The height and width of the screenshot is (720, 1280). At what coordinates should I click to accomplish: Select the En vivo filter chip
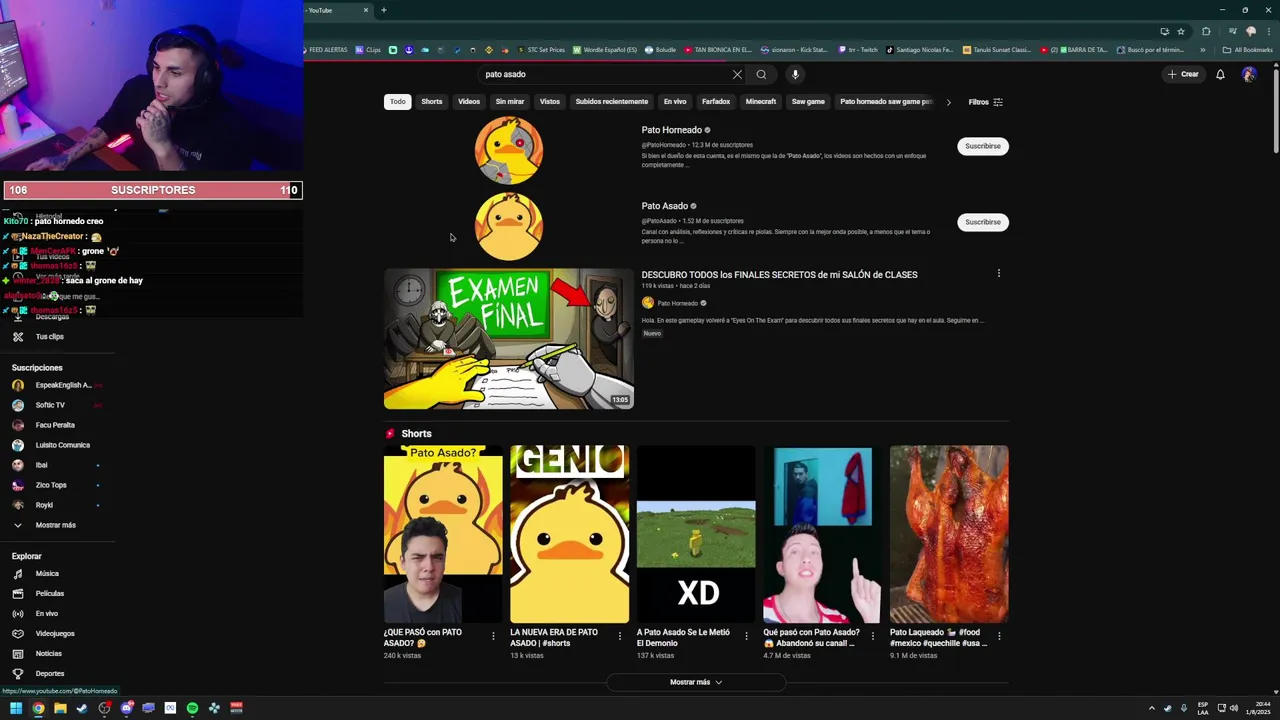click(x=675, y=102)
